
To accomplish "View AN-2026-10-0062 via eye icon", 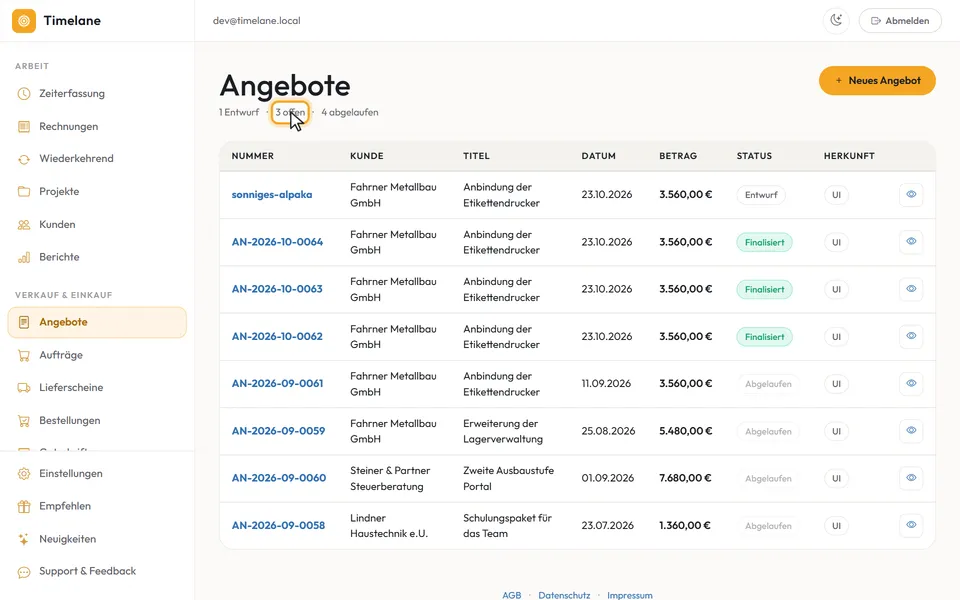I will point(911,336).
